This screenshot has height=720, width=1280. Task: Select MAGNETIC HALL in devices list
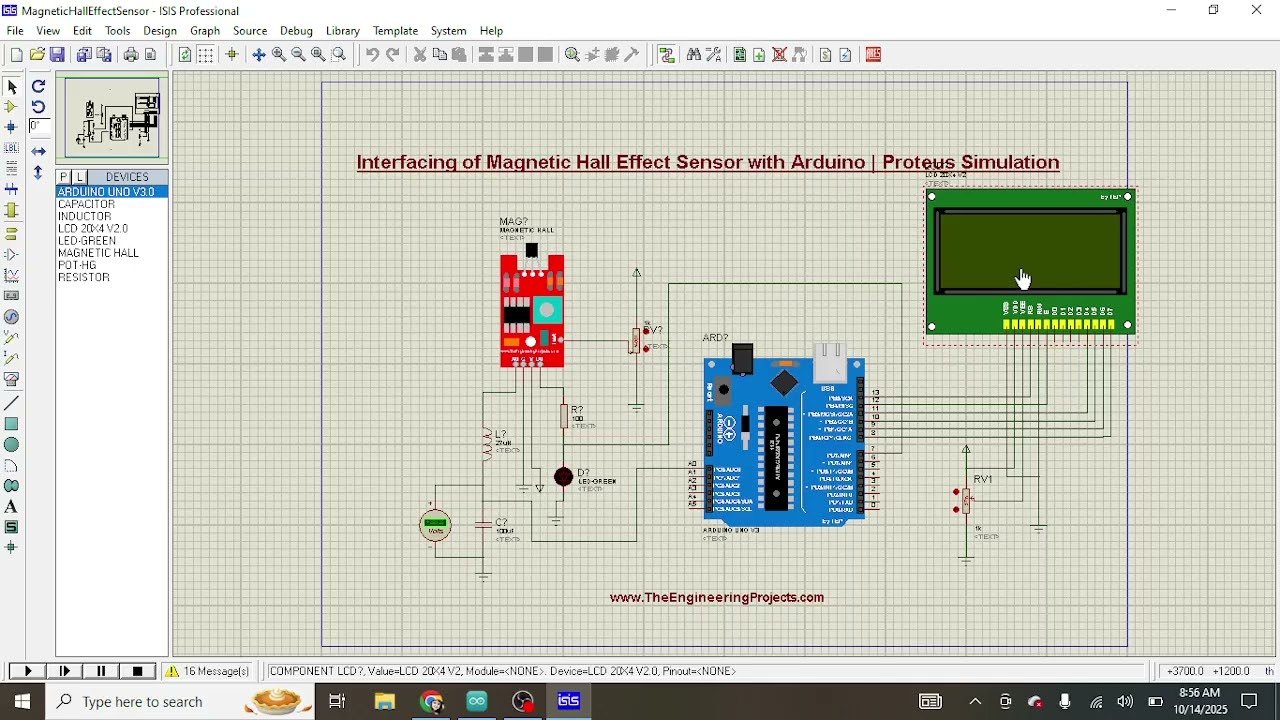click(x=112, y=253)
